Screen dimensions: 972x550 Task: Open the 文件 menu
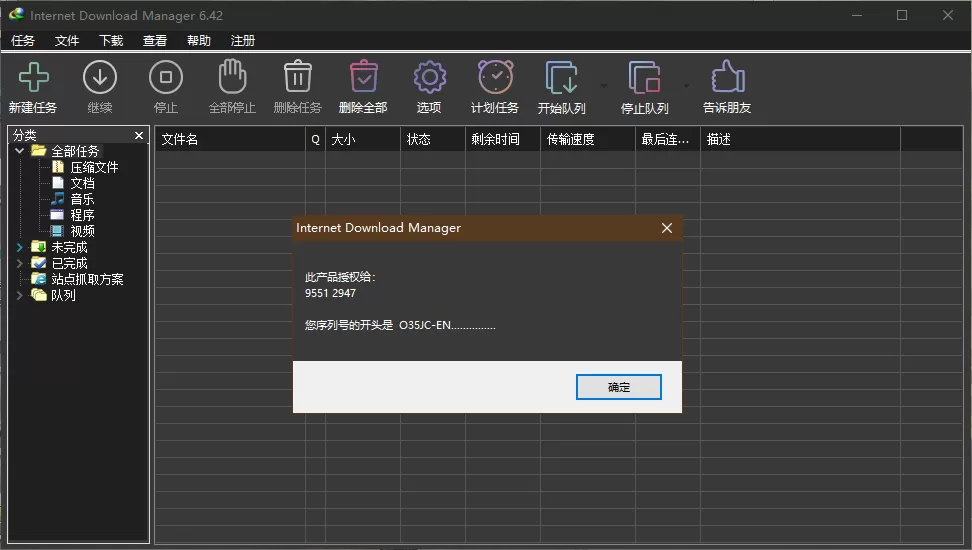[67, 41]
